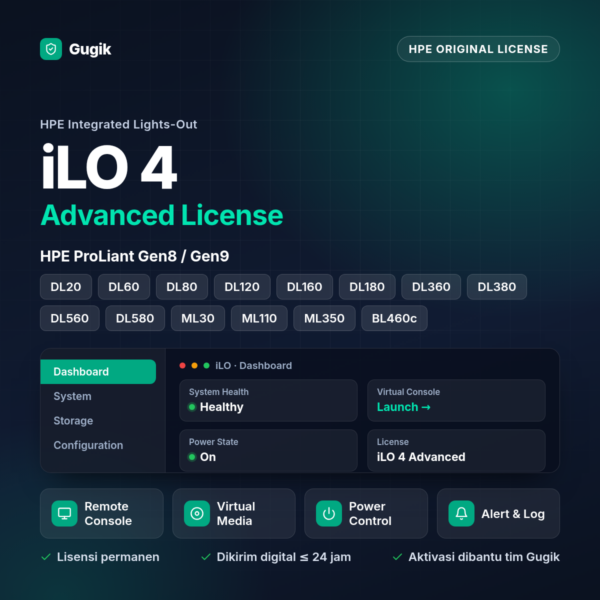Click the Healthy status text
The height and width of the screenshot is (600, 600).
coord(222,407)
